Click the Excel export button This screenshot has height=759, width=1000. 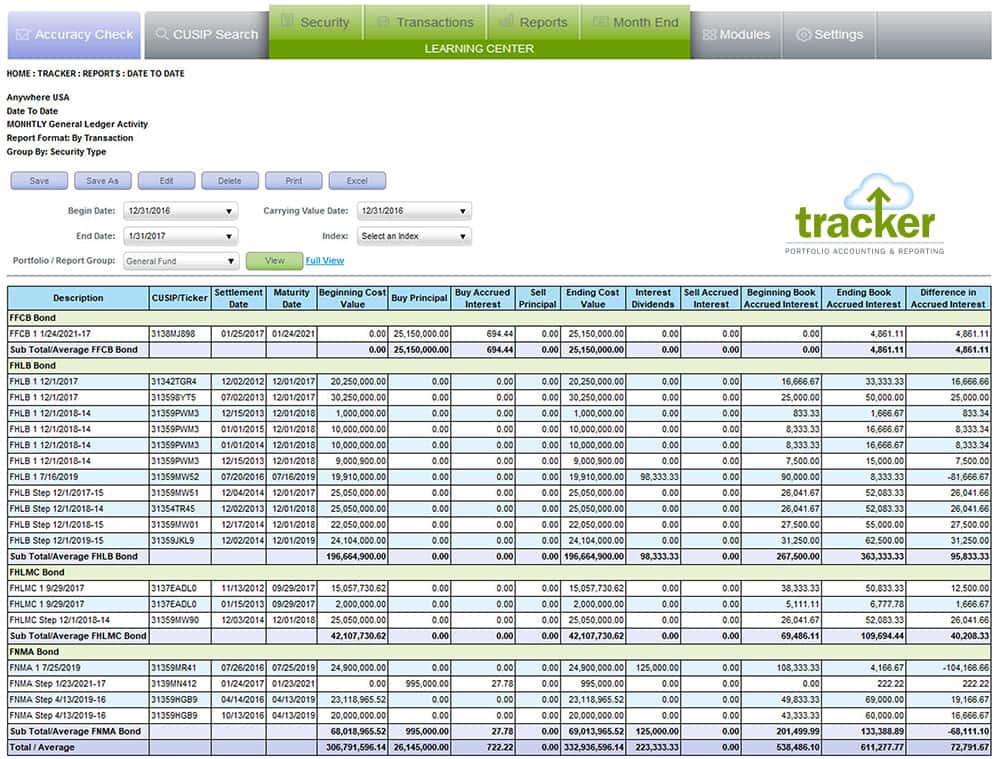point(357,181)
